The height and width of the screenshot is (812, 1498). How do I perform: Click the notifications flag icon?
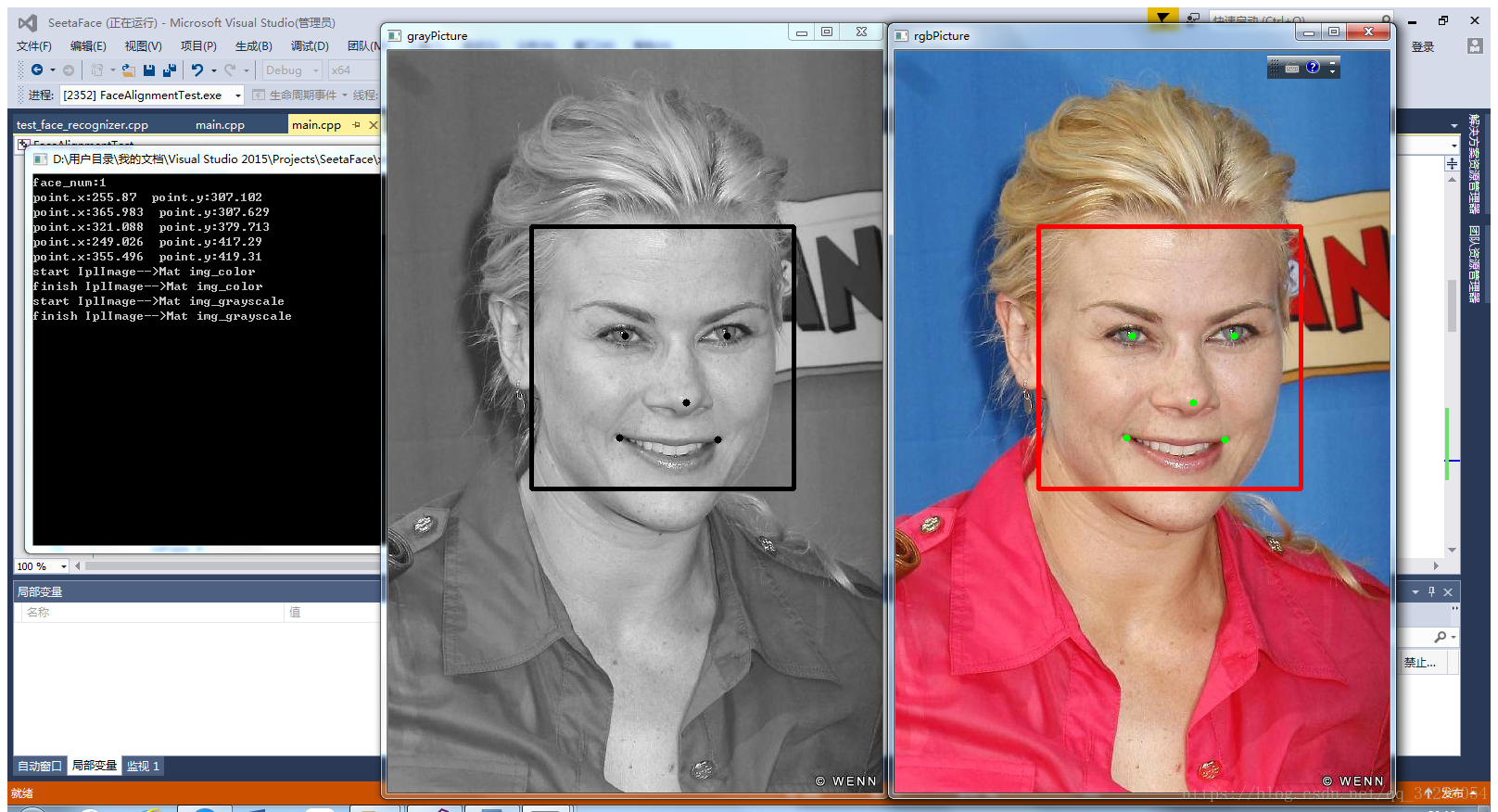1162,17
